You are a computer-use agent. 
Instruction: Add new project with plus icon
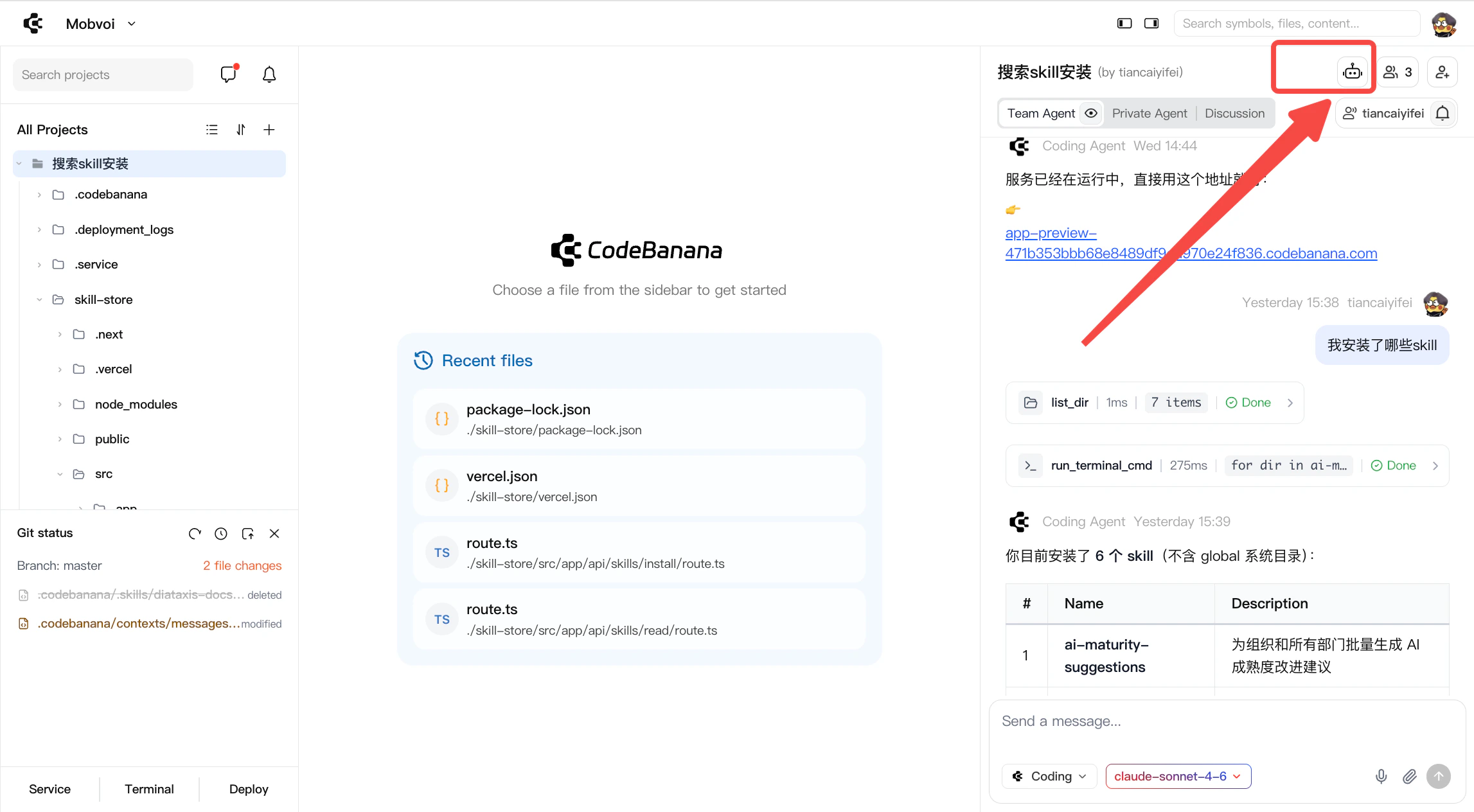click(269, 130)
